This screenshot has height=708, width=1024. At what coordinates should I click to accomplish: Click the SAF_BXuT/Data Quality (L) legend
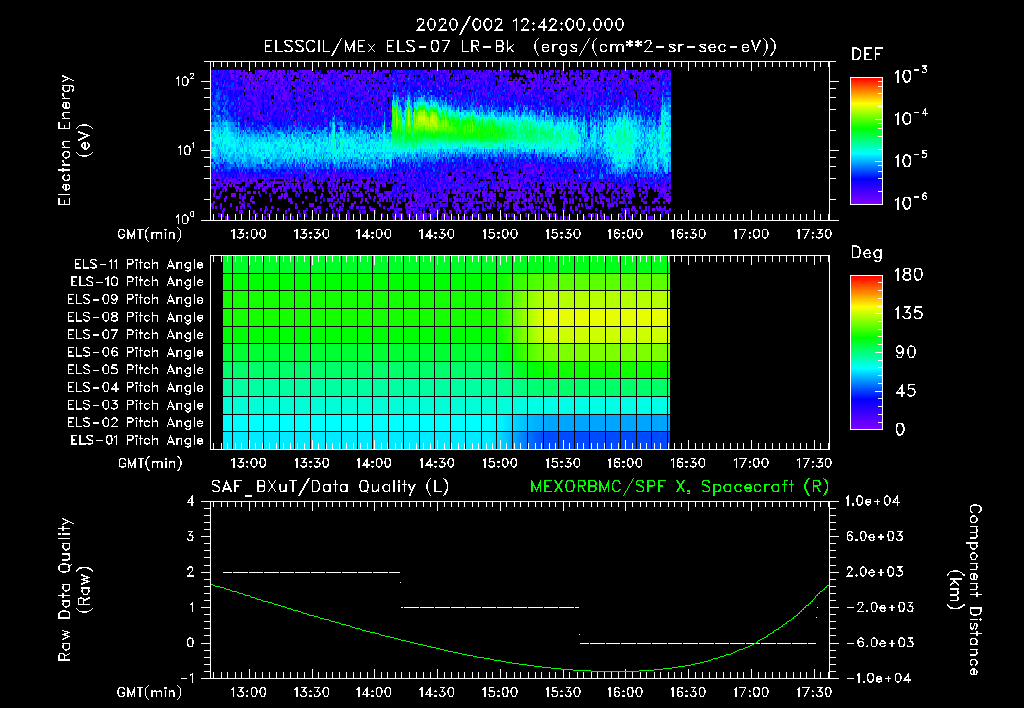pyautogui.click(x=330, y=487)
